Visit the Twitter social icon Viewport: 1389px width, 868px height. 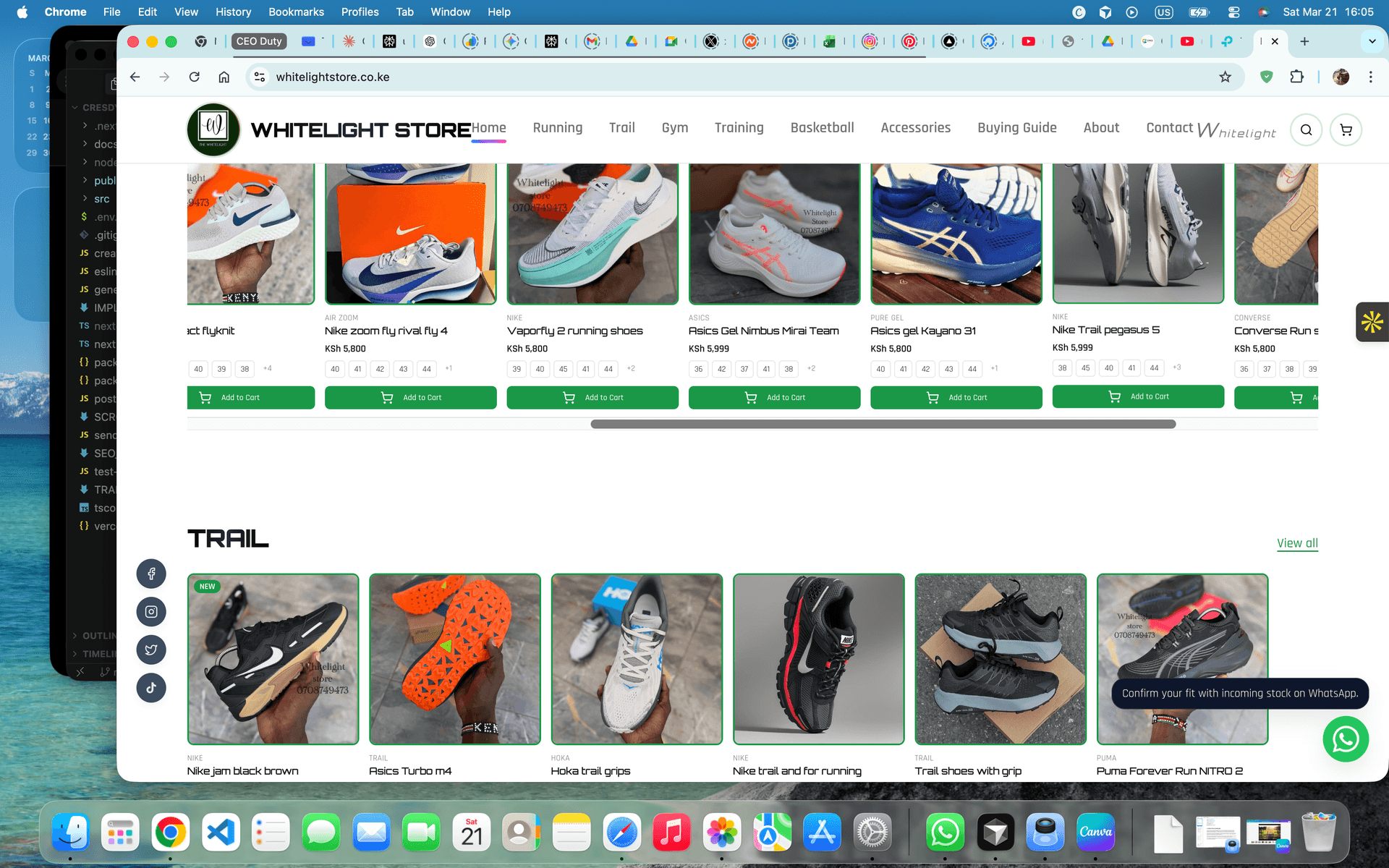(151, 650)
